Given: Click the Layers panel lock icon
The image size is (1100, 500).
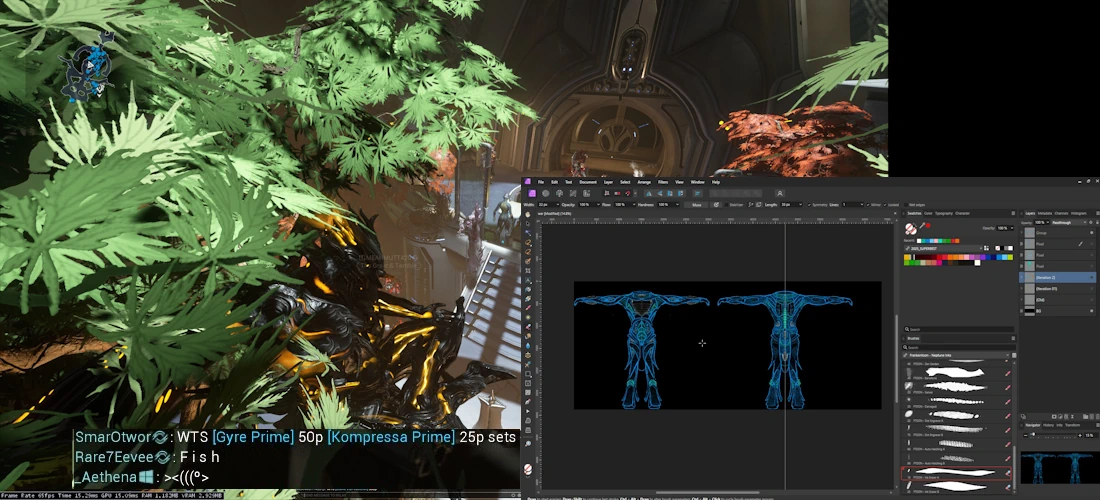Looking at the screenshot, I should [x=1097, y=222].
